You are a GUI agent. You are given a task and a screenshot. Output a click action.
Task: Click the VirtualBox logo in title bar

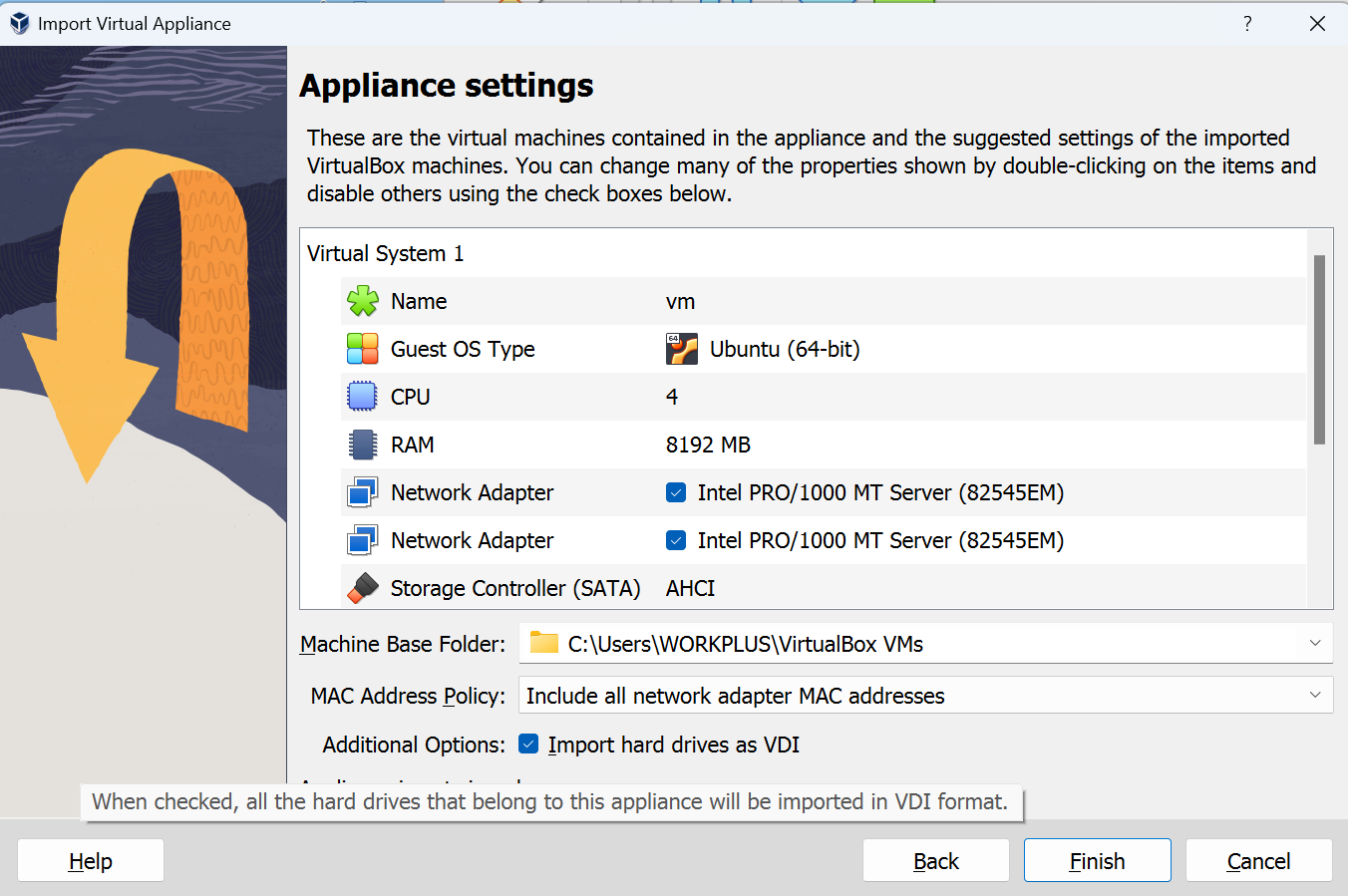click(19, 23)
